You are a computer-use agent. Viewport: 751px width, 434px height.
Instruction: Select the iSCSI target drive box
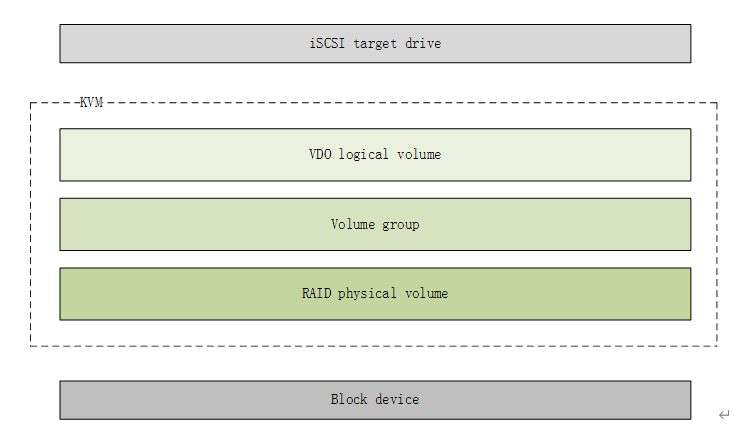(x=375, y=44)
